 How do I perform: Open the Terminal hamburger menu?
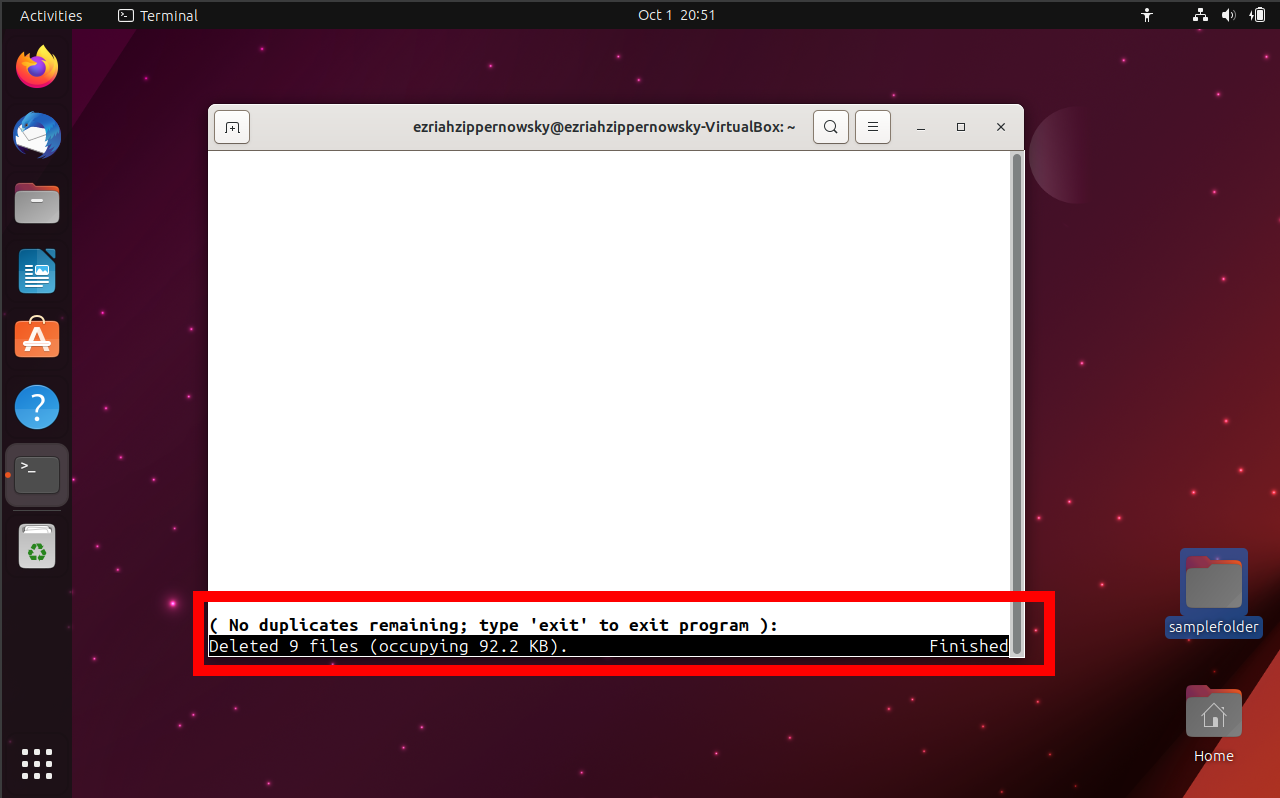(x=872, y=127)
